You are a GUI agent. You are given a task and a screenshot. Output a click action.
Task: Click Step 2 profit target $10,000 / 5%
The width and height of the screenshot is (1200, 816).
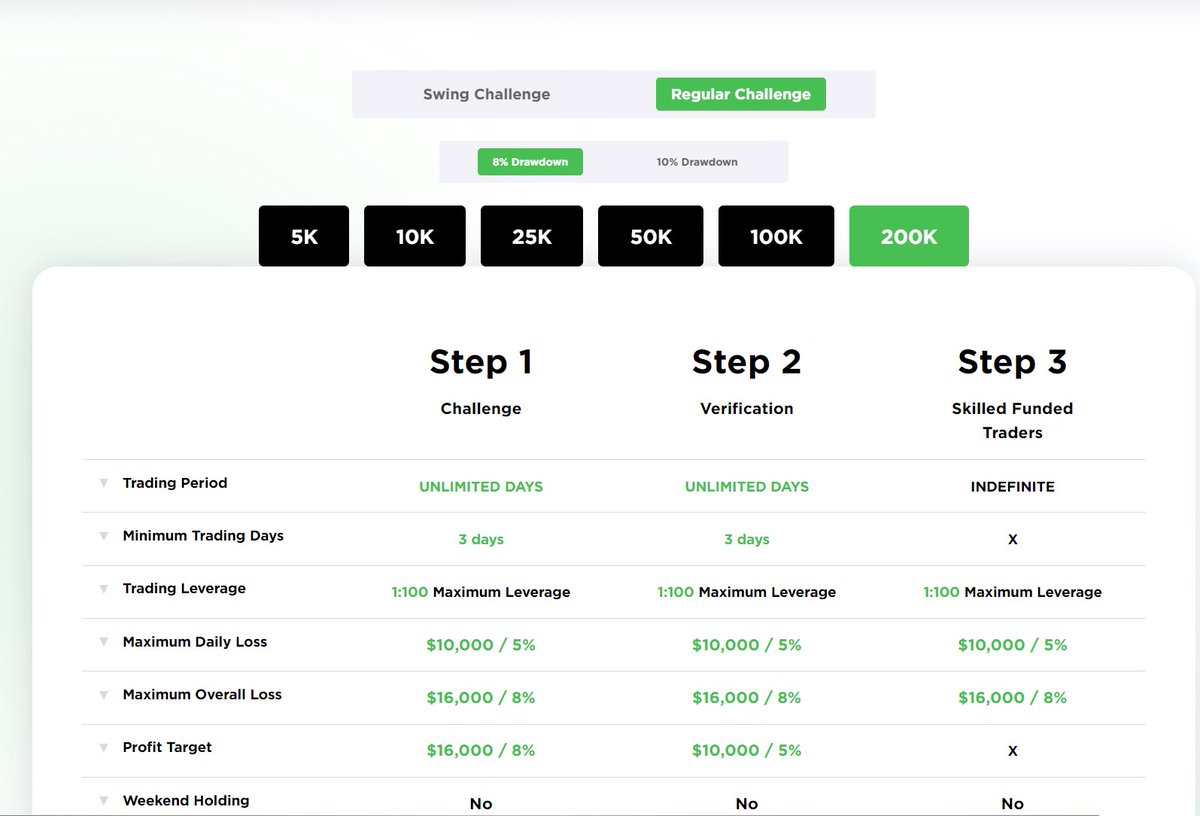point(747,751)
